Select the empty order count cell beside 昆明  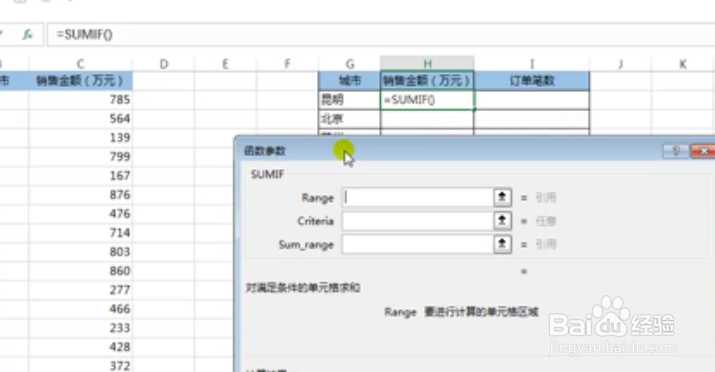point(532,100)
